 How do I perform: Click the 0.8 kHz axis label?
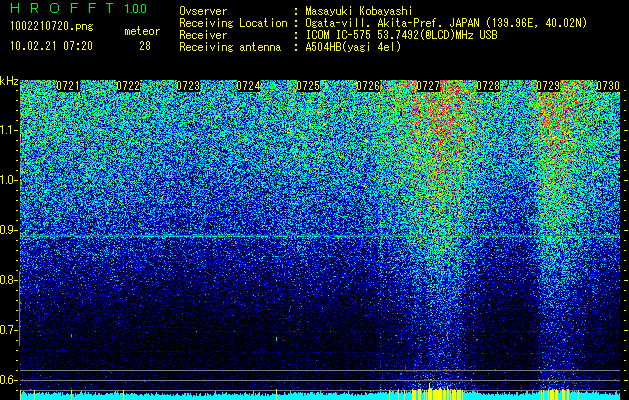pos(9,280)
